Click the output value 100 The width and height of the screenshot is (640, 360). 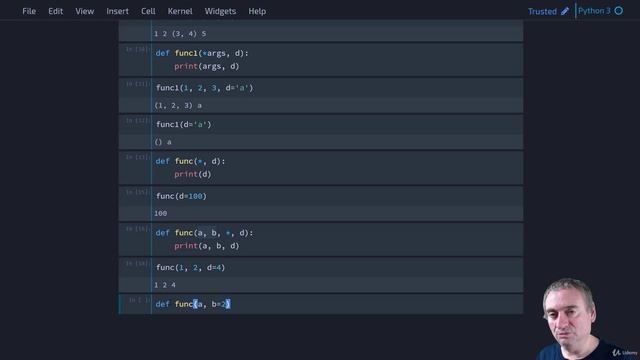[160, 213]
